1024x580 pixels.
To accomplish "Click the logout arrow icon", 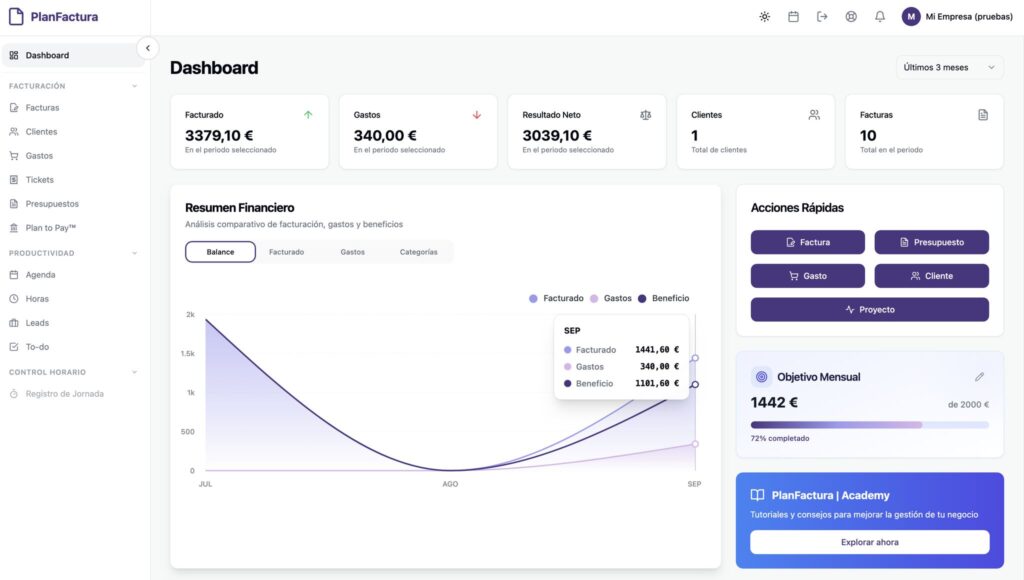I will (x=822, y=17).
